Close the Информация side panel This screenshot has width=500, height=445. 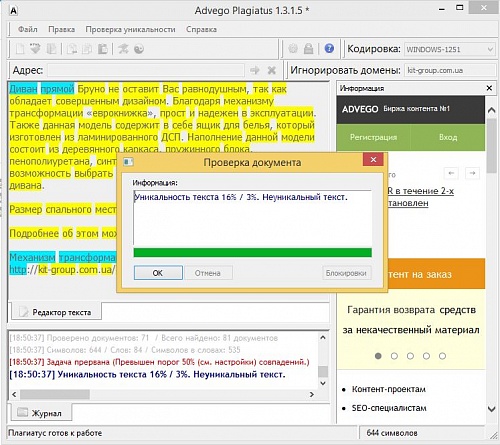point(489,88)
